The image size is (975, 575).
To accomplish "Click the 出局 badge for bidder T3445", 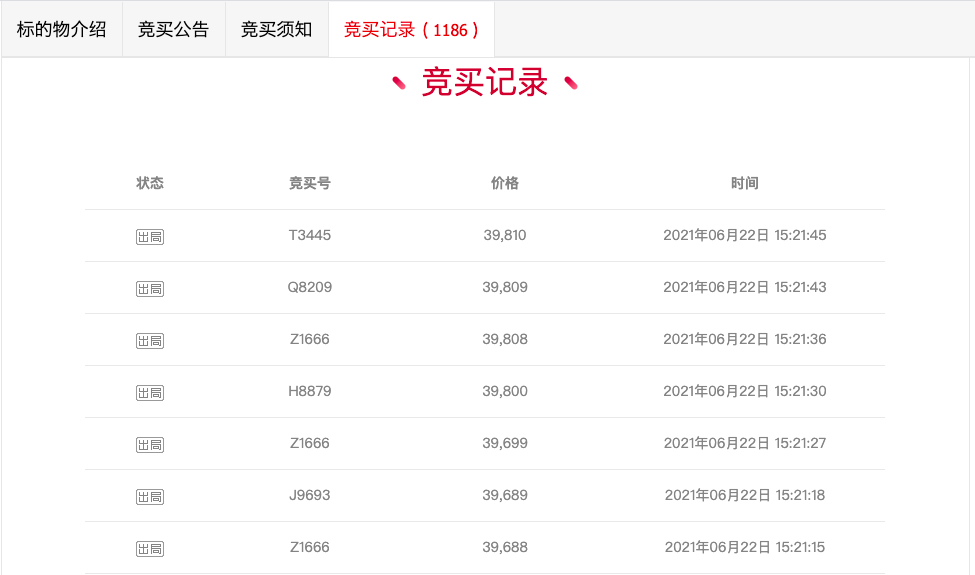I will (150, 237).
